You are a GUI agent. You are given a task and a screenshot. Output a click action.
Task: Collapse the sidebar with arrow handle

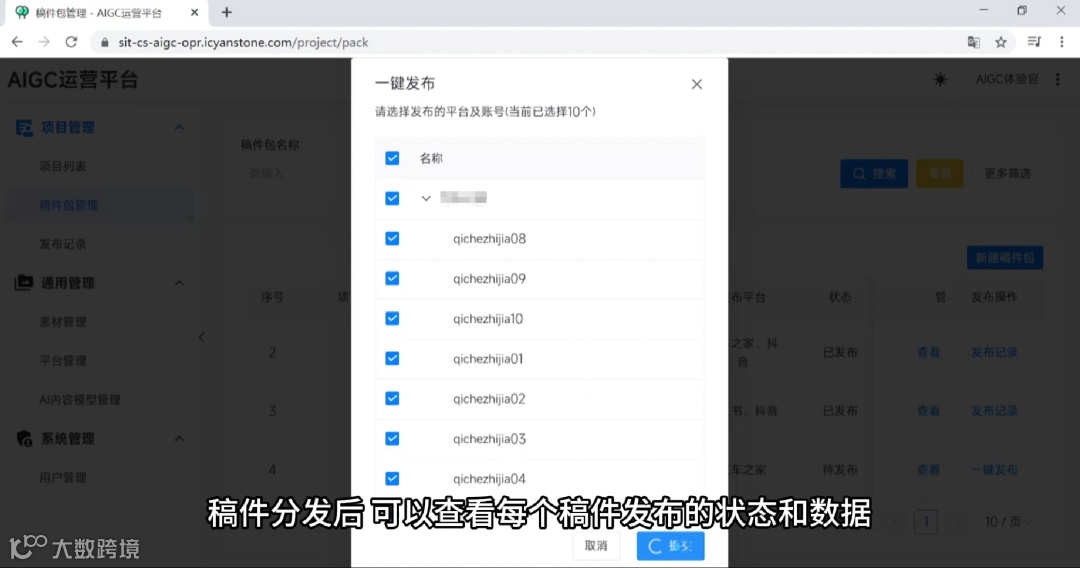coord(201,337)
